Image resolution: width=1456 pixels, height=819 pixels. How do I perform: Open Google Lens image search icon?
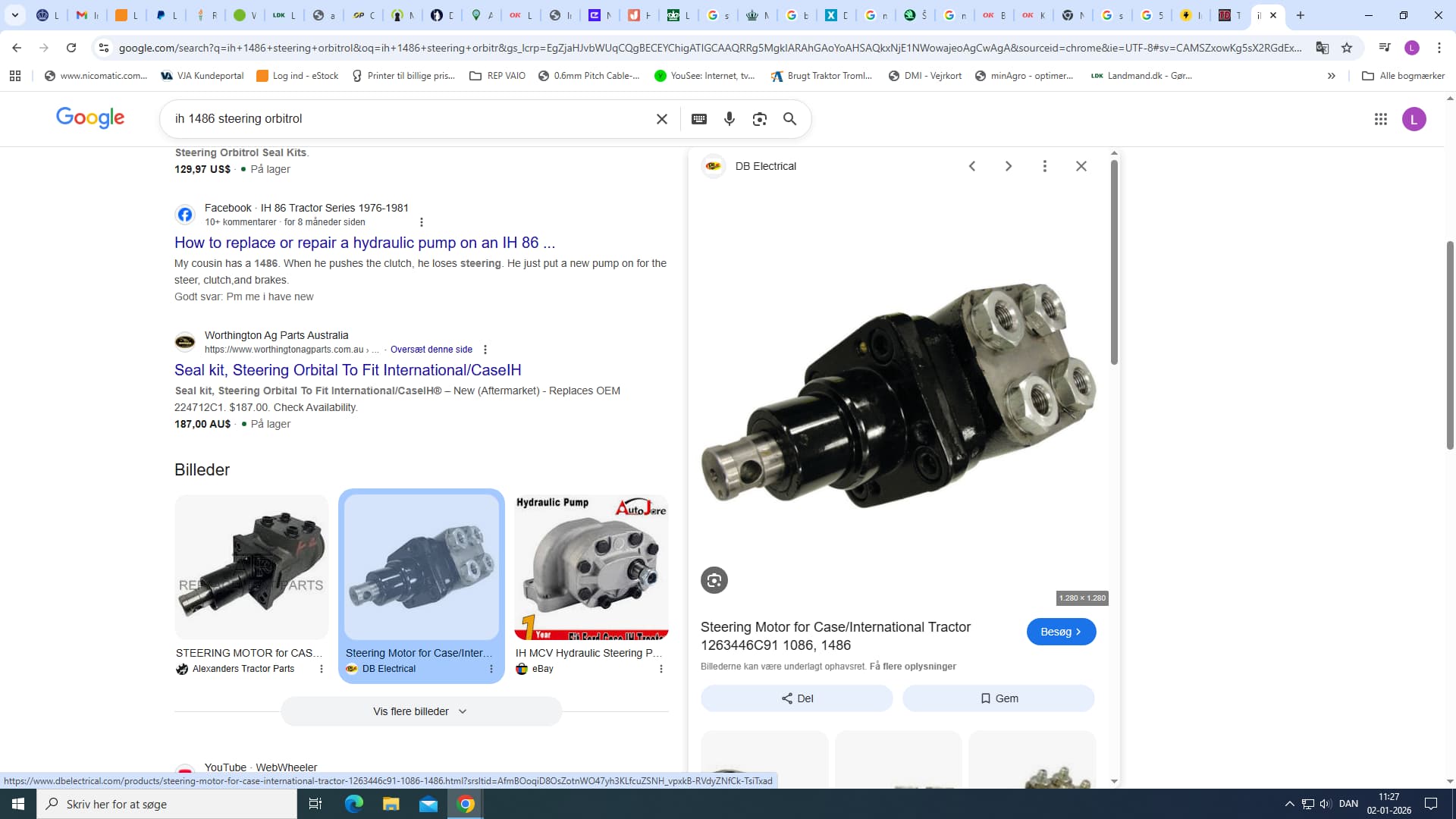(x=759, y=119)
